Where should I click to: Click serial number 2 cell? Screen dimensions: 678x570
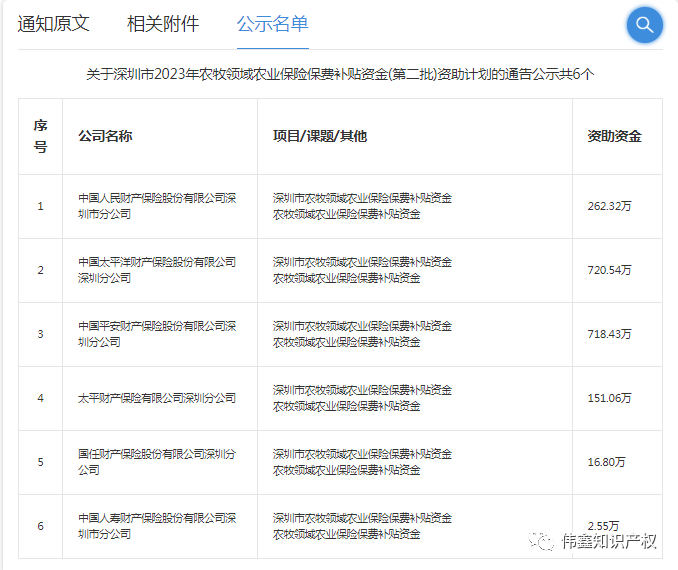click(x=40, y=270)
